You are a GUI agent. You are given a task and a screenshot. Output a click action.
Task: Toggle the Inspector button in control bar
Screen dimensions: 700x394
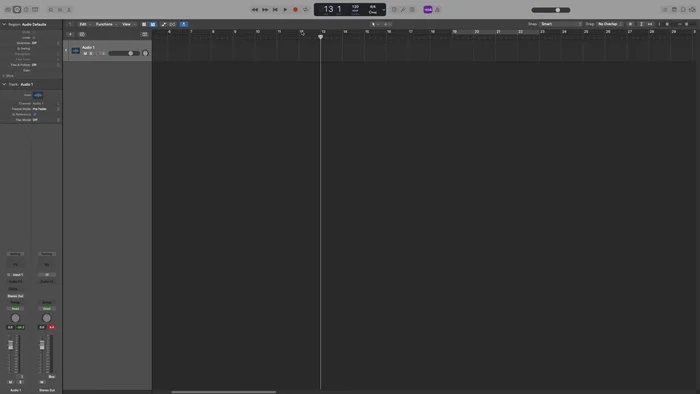tap(17, 9)
